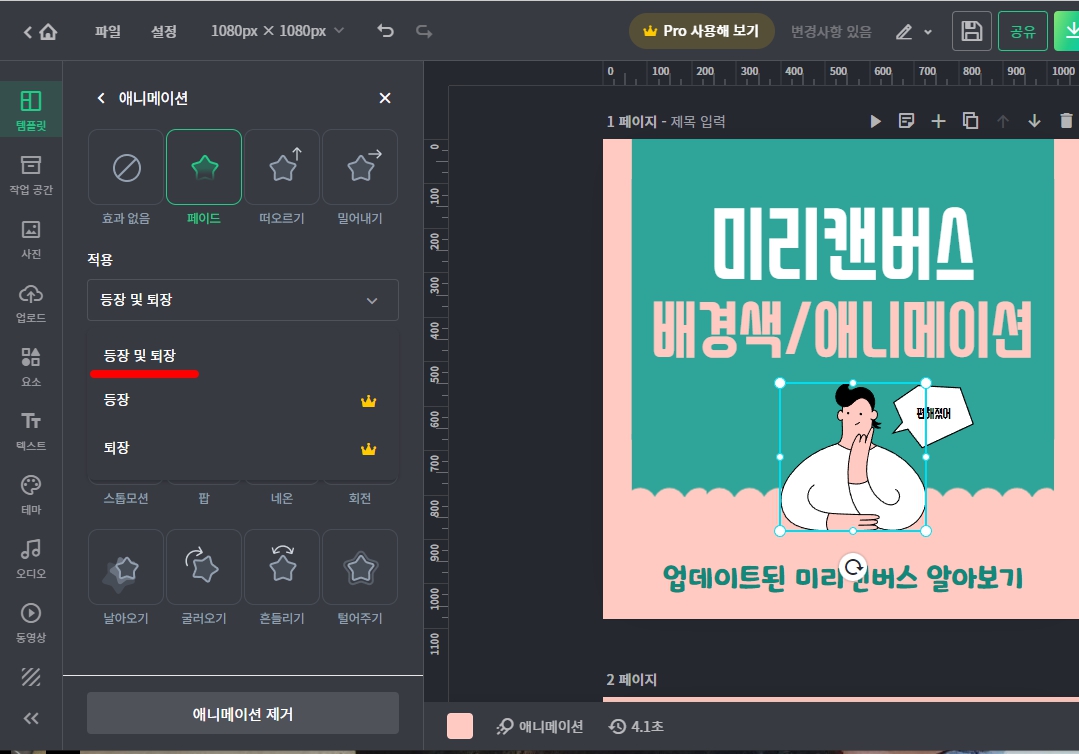Select the 페이드 (Fade) animation effect

pyautogui.click(x=203, y=167)
